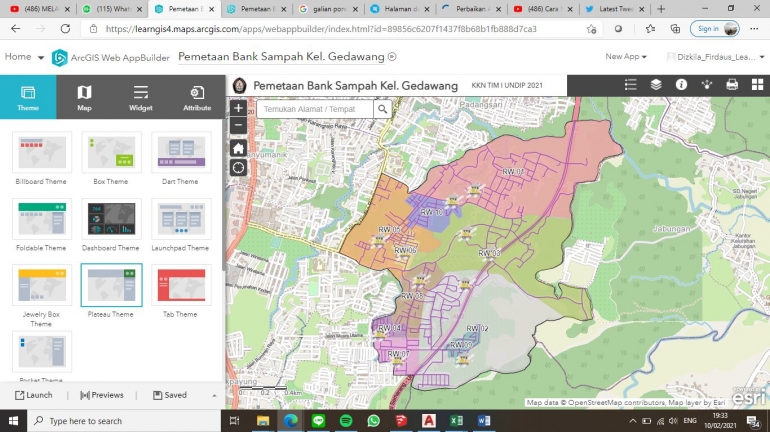Image resolution: width=770 pixels, height=432 pixels.
Task: Switch to the Widget tab
Action: (x=140, y=97)
